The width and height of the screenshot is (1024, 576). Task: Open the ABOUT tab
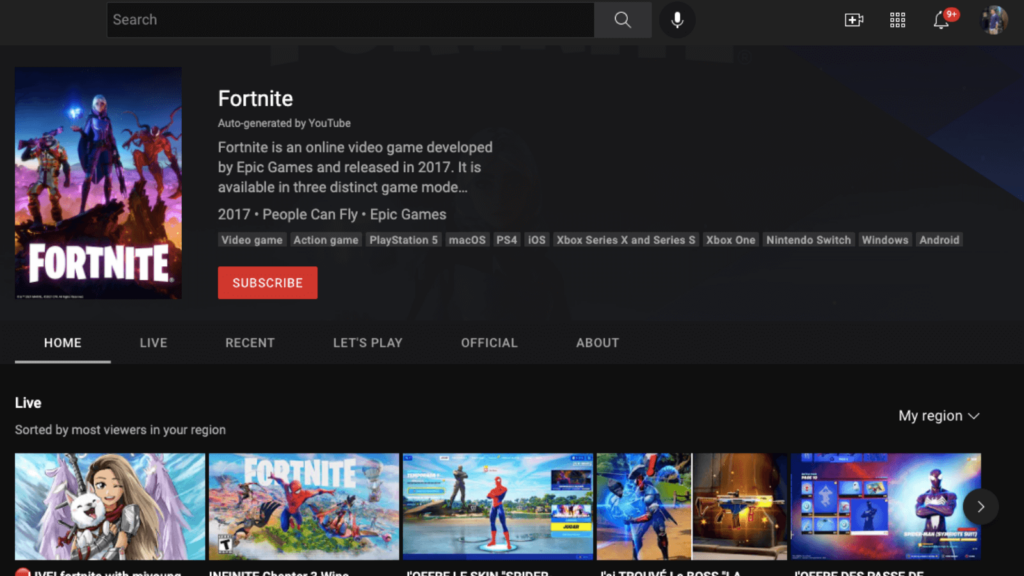[x=598, y=343]
